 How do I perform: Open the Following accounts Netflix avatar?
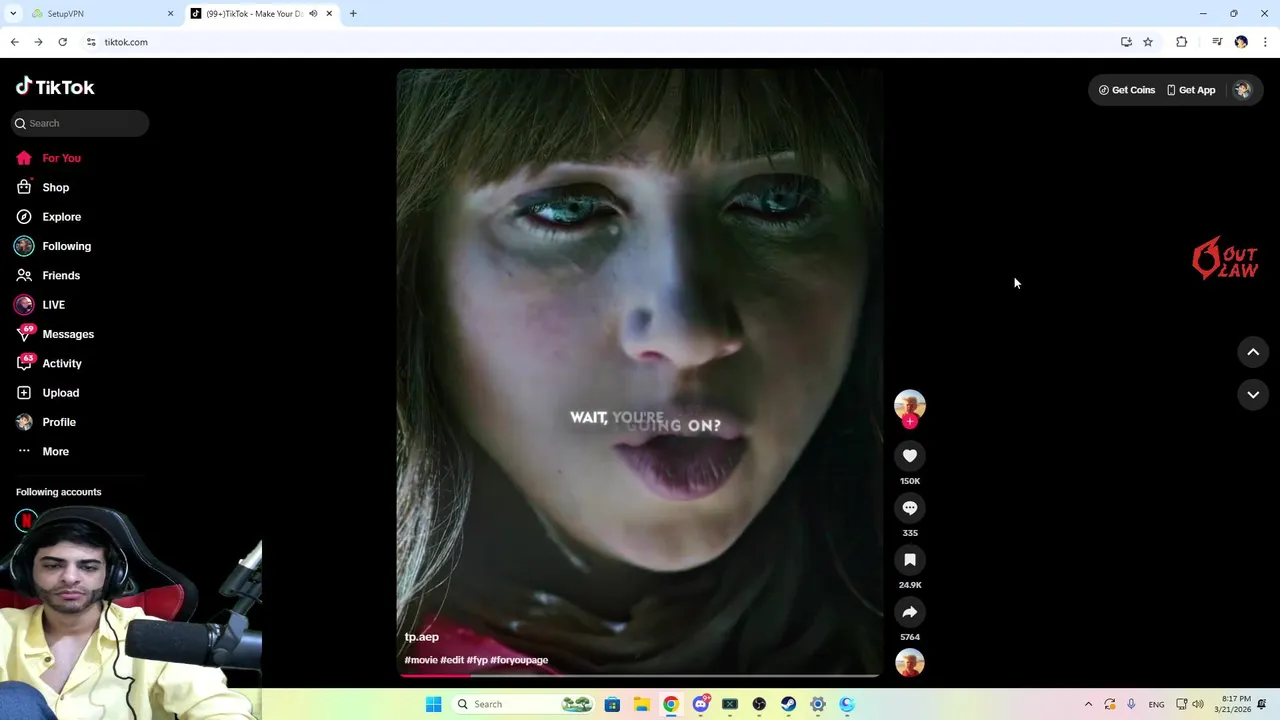pos(26,521)
